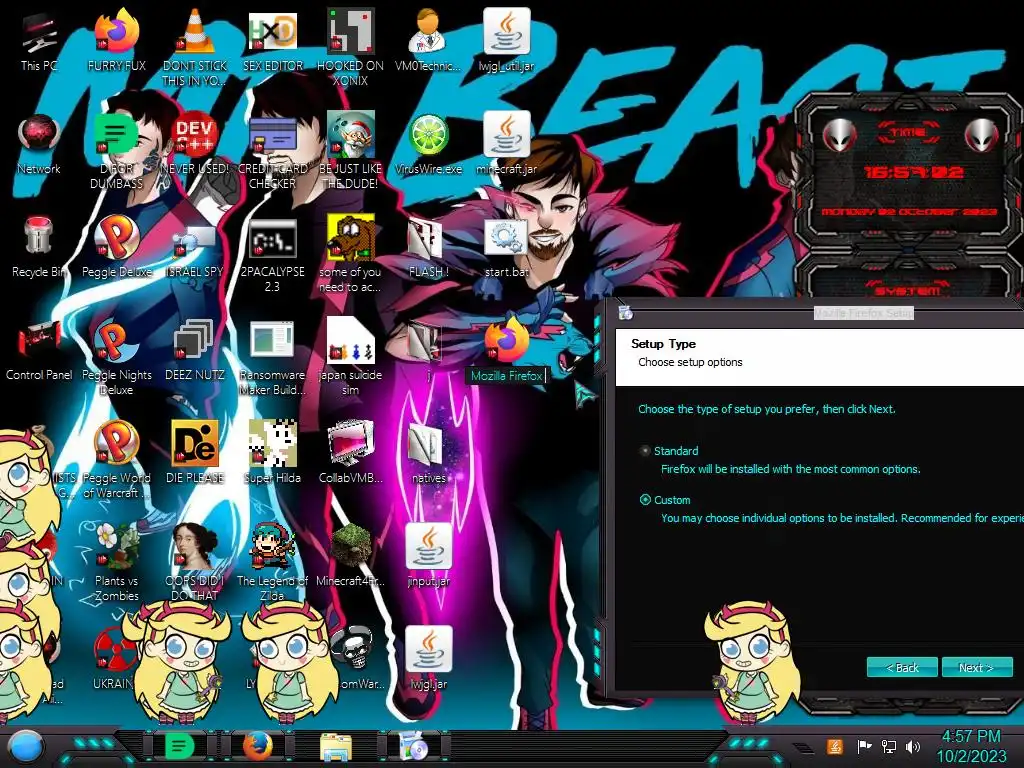Select the minecraft.jar file icon
Viewport: 1024px width, 768px height.
click(x=506, y=135)
